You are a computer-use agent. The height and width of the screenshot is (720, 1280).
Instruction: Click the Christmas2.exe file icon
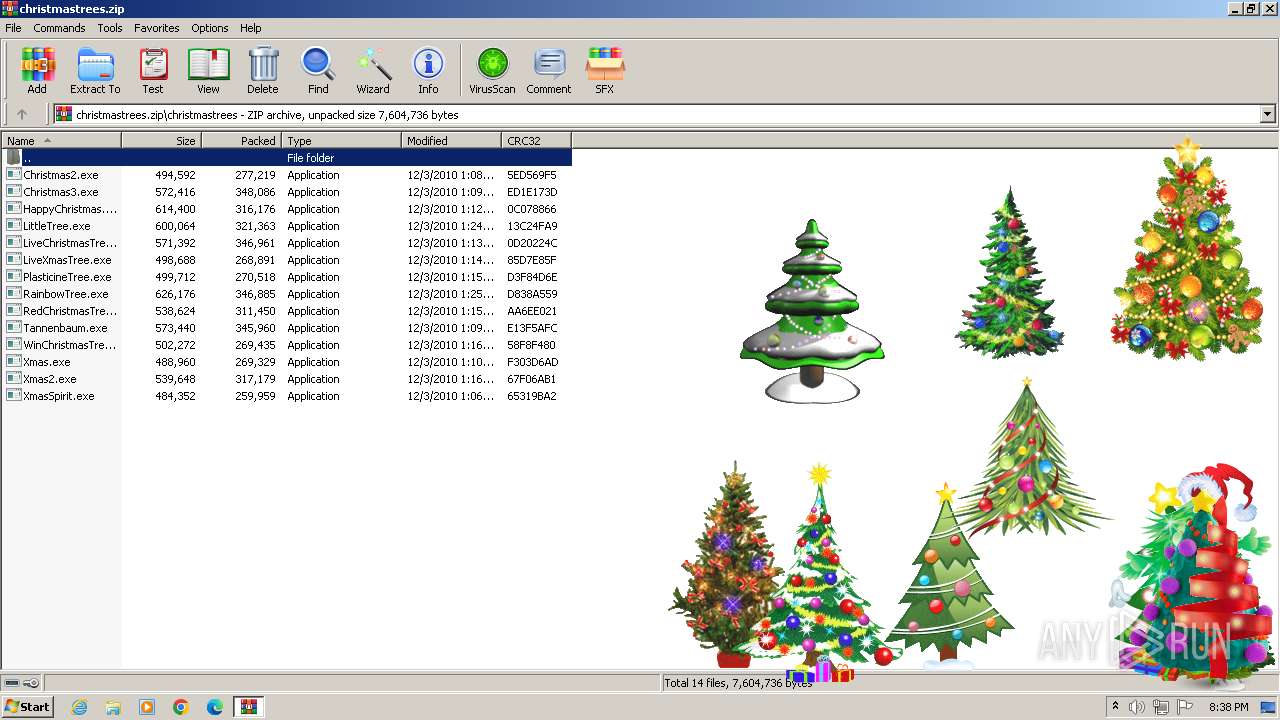tap(14, 175)
